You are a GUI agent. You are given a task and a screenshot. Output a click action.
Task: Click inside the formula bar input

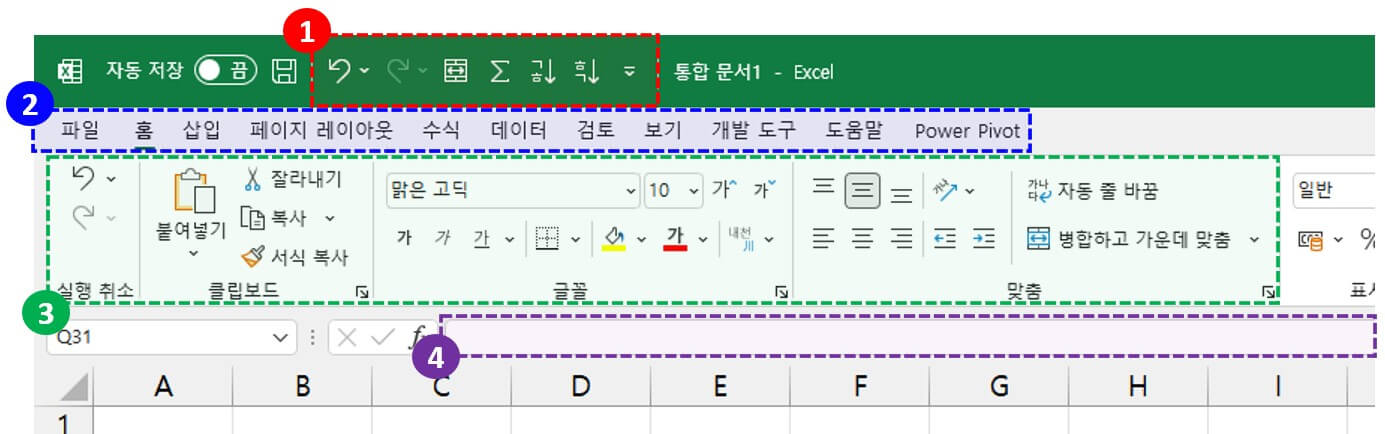908,336
